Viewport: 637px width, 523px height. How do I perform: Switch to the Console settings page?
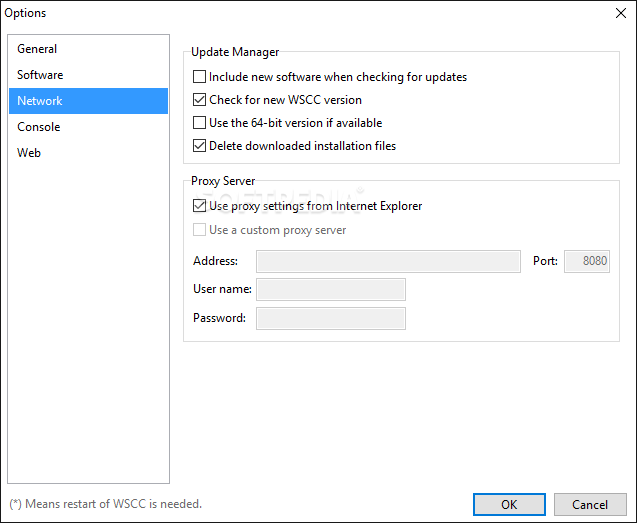39,127
